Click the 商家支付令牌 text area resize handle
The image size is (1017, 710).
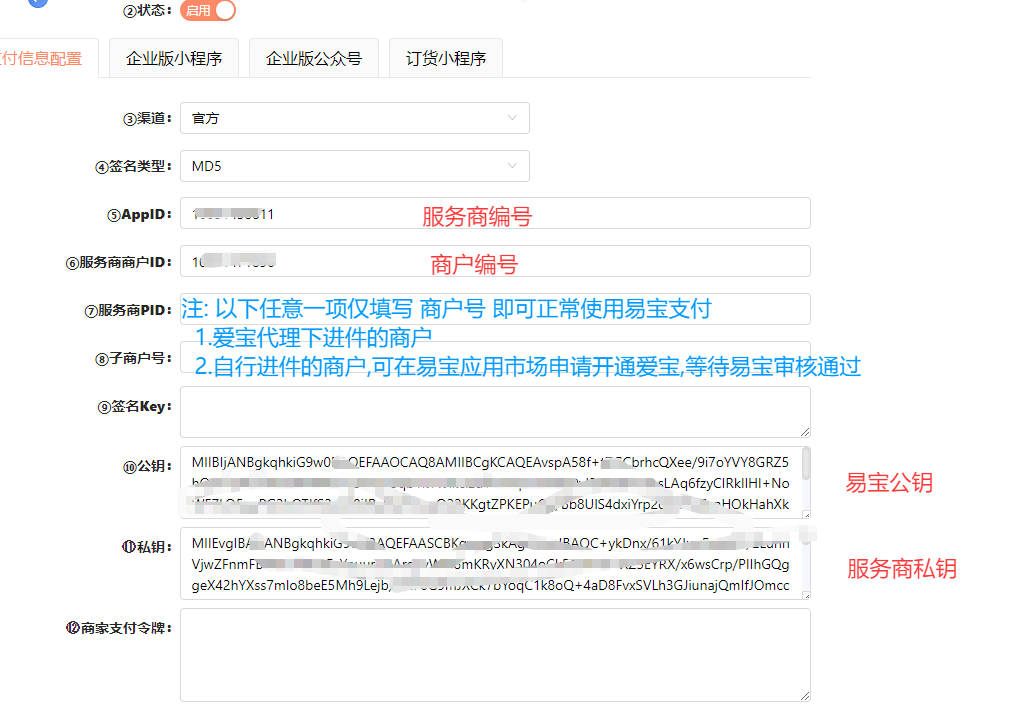(x=805, y=696)
